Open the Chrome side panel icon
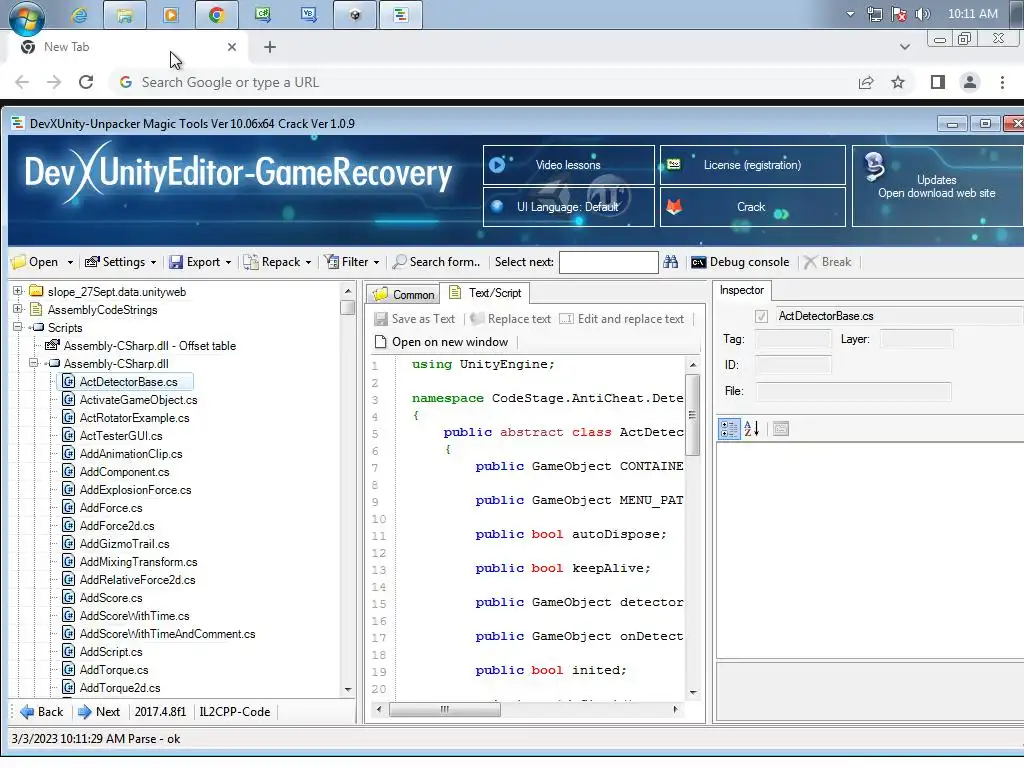1024x768 pixels. (938, 82)
